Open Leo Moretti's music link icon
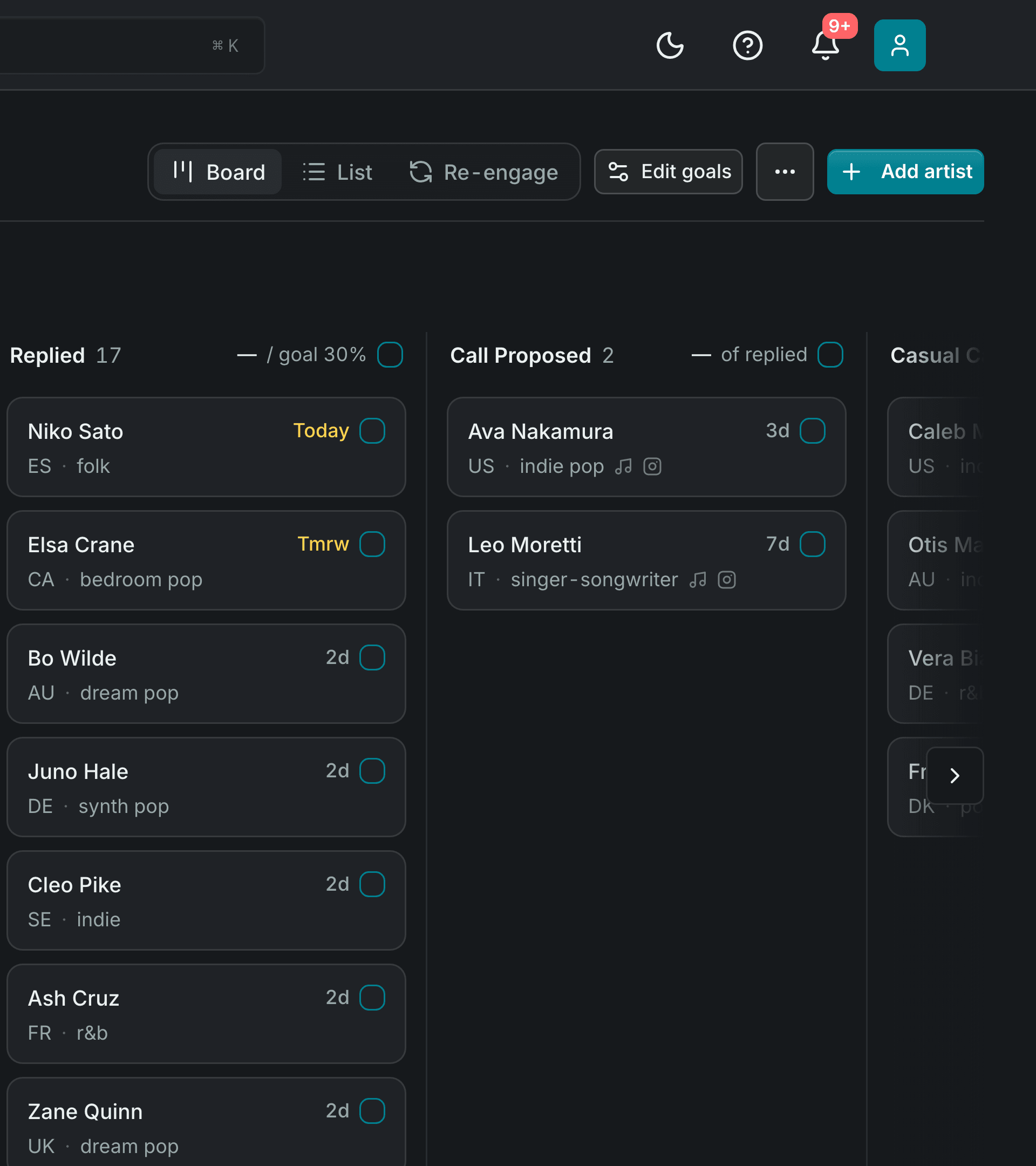This screenshot has width=1036, height=1166. [x=698, y=580]
